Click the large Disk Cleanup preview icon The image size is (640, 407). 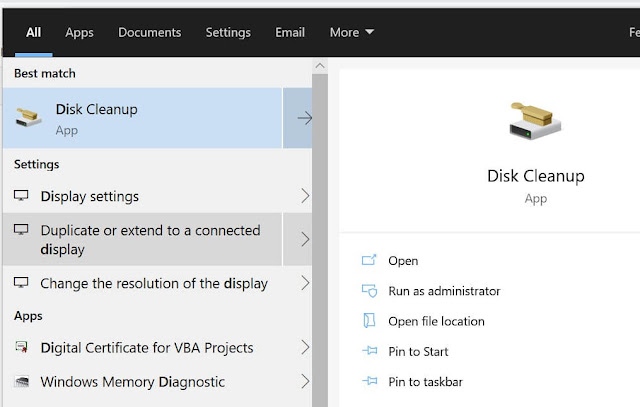(x=535, y=121)
